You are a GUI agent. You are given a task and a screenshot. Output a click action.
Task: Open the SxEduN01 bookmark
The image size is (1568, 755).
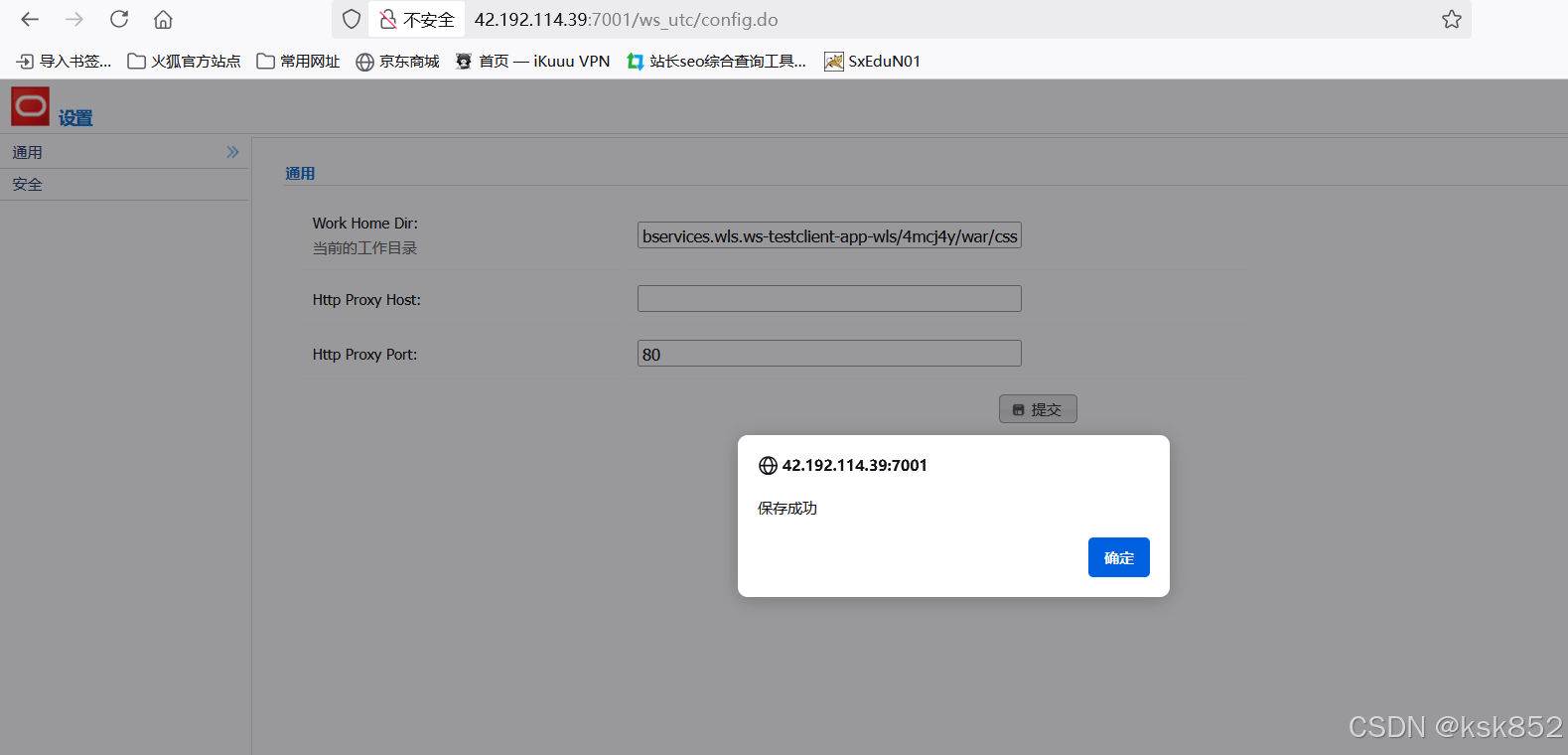click(x=872, y=62)
